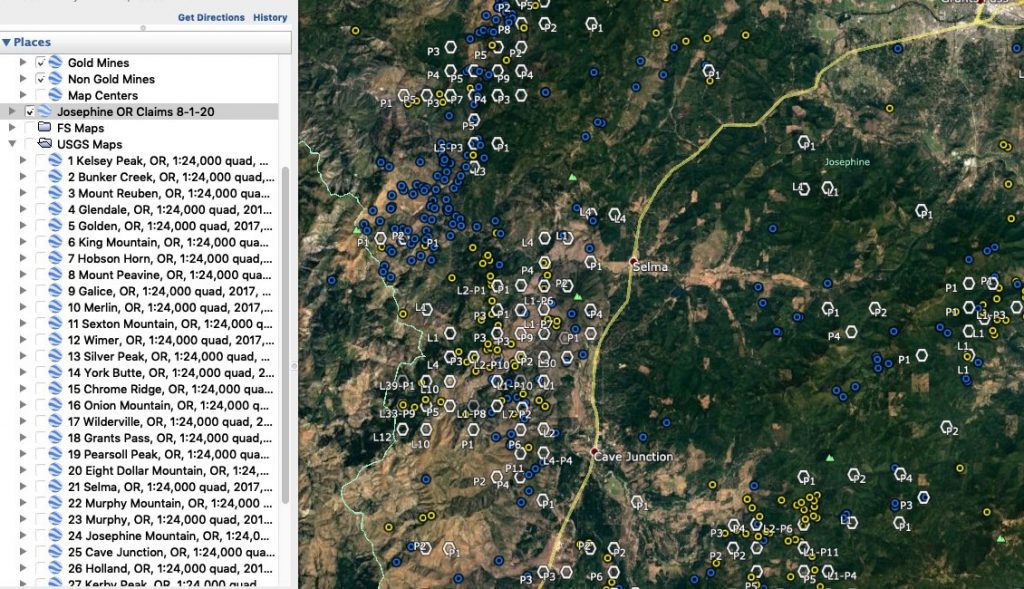Image resolution: width=1024 pixels, height=589 pixels.
Task: Click the Selma label on the map
Action: [650, 267]
